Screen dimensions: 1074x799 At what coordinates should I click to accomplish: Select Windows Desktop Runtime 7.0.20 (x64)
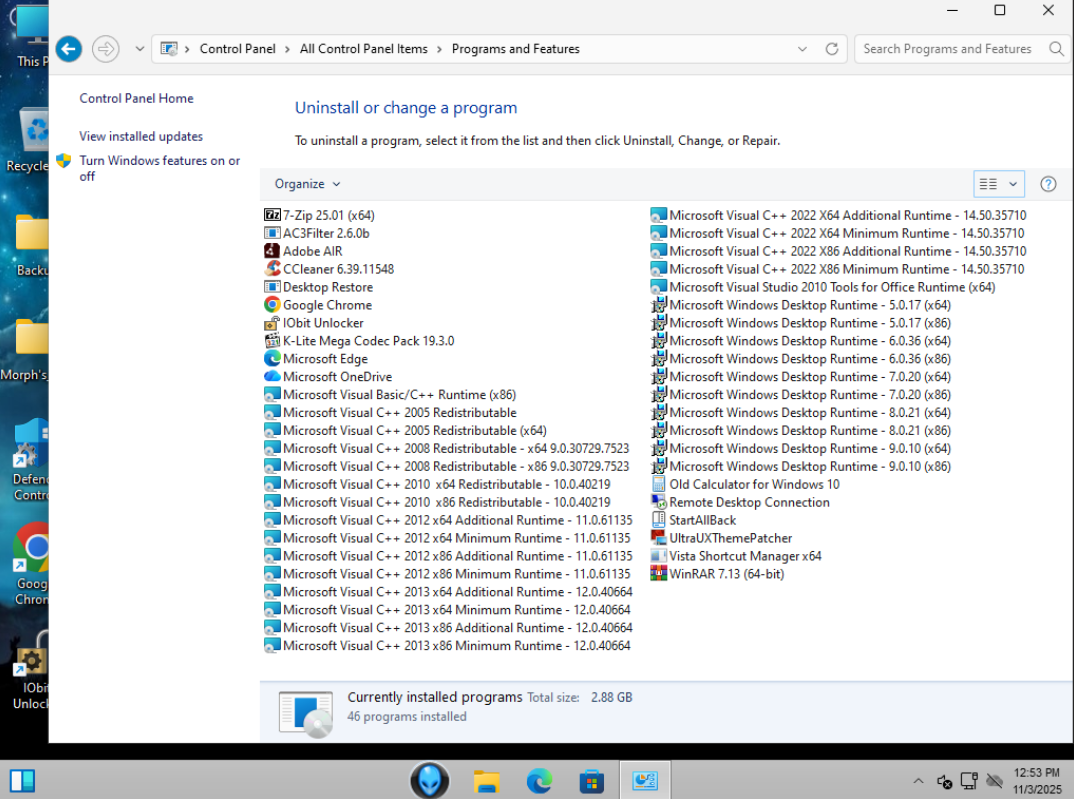[801, 377]
